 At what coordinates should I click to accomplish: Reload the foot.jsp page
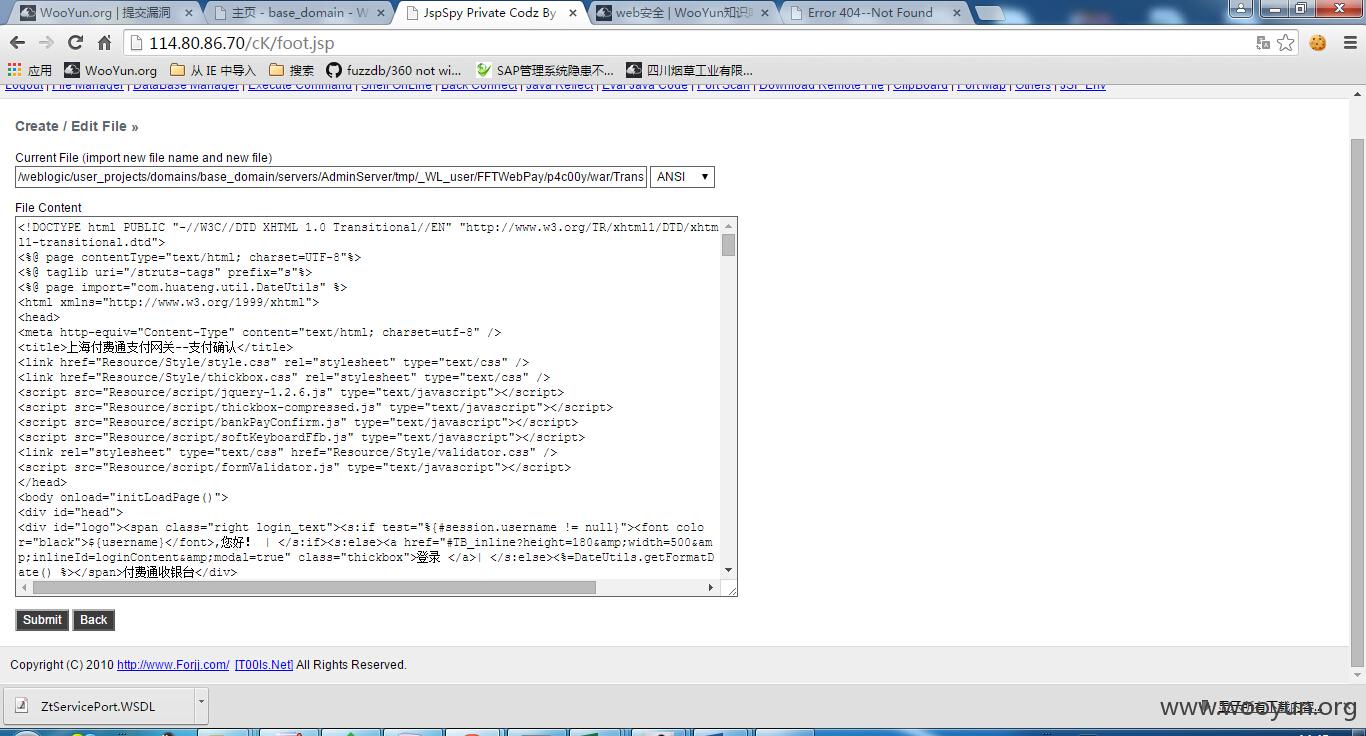pyautogui.click(x=75, y=43)
